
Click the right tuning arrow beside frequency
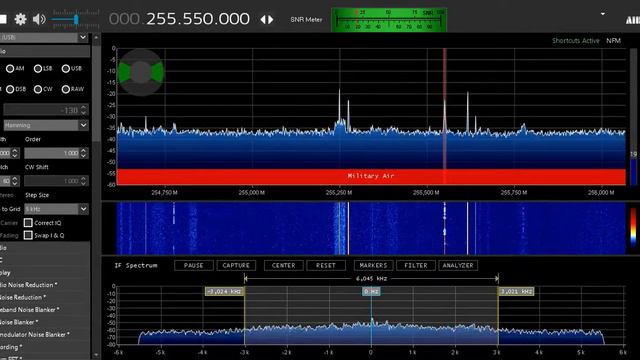[x=271, y=19]
